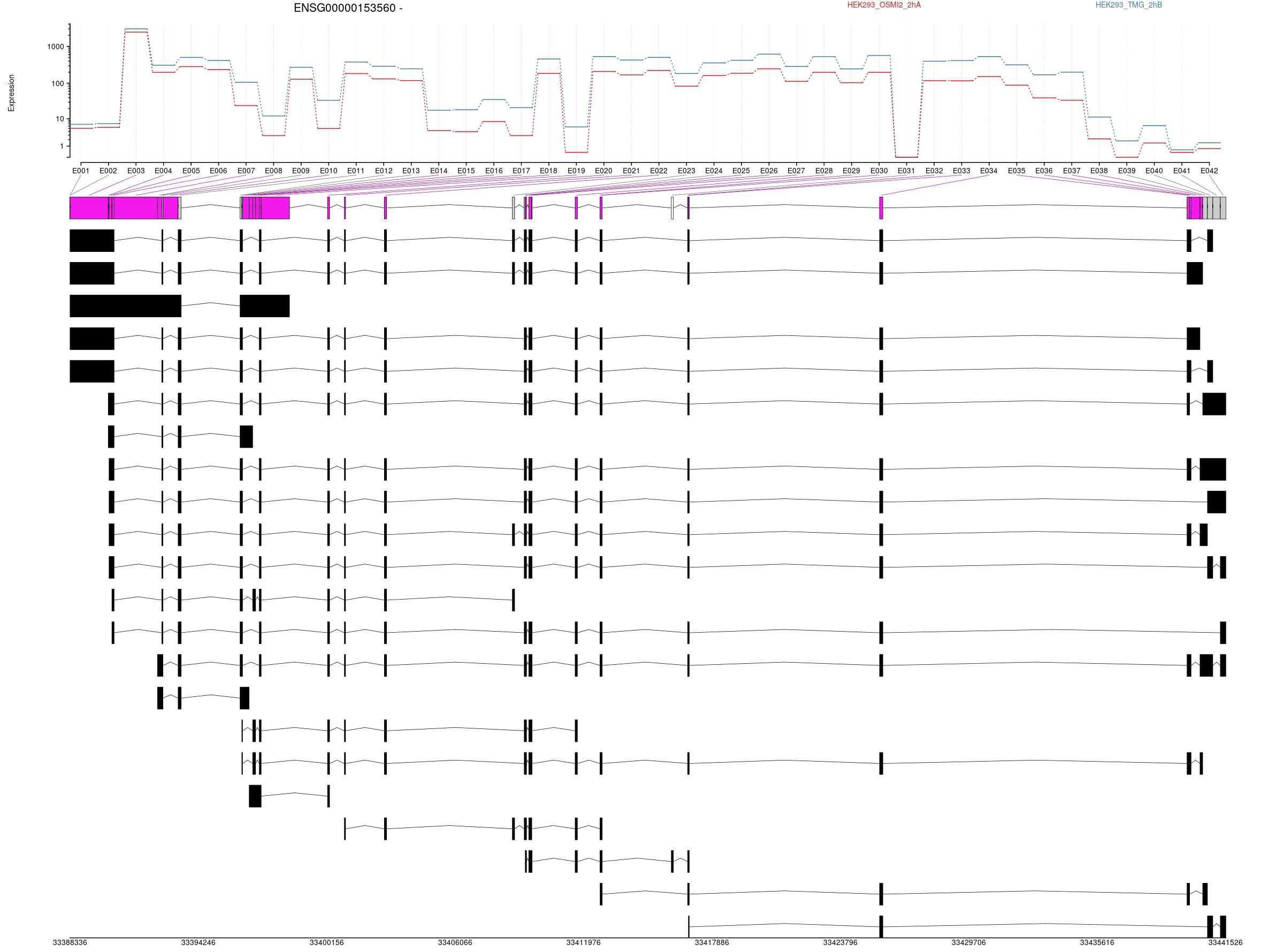
Task: Click exon label E002
Action: pyautogui.click(x=109, y=171)
